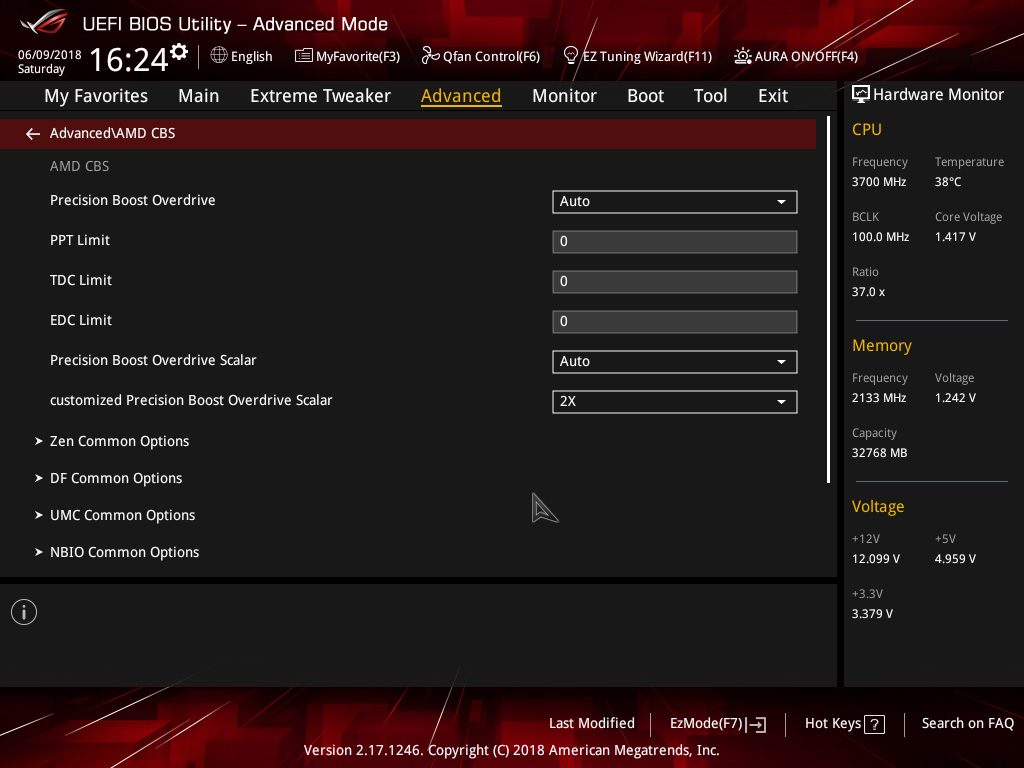
Task: Click back arrow beside Advanced\AMD CBS
Action: tap(33, 134)
